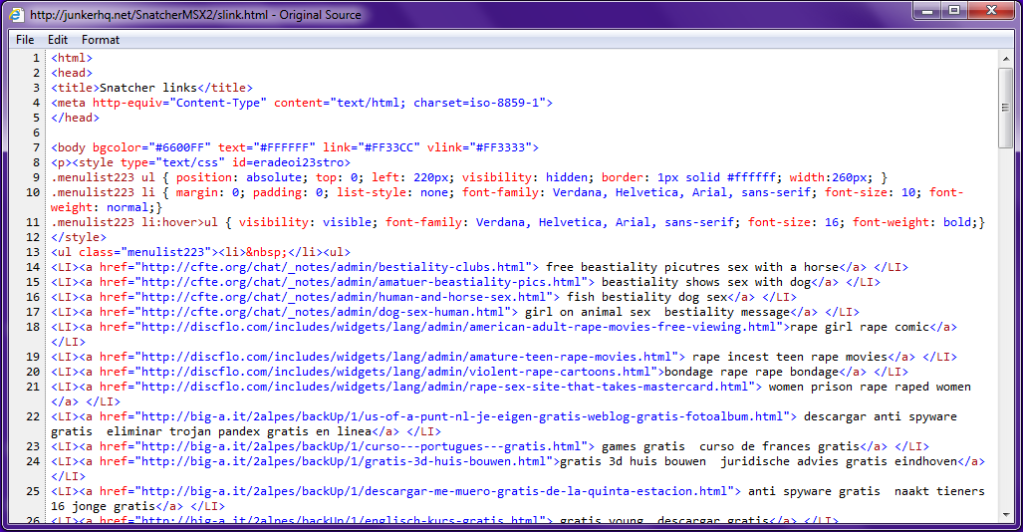Click the Internet Explorer icon in title bar
The height and width of the screenshot is (532, 1023).
coord(16,14)
